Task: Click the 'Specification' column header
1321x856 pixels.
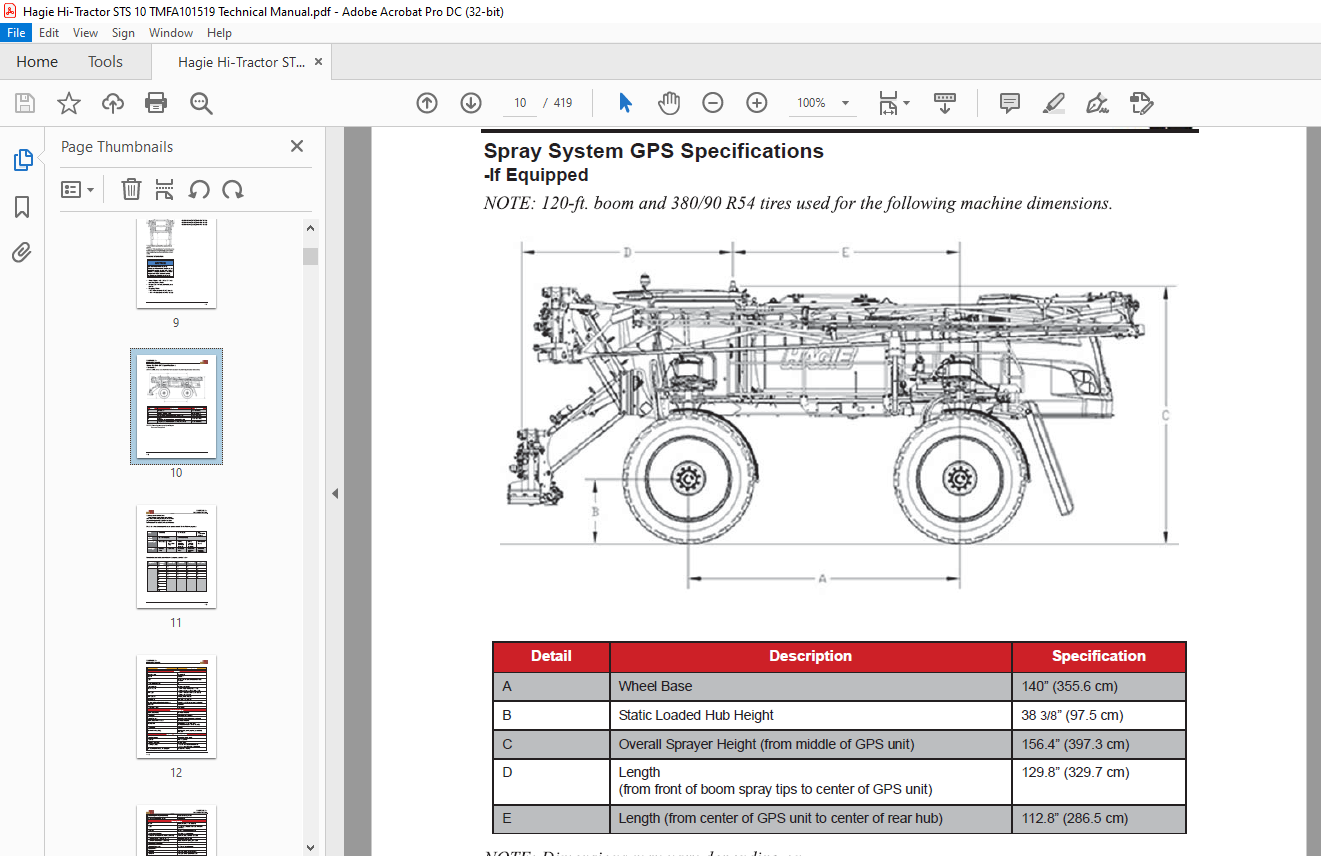Action: [x=1099, y=656]
